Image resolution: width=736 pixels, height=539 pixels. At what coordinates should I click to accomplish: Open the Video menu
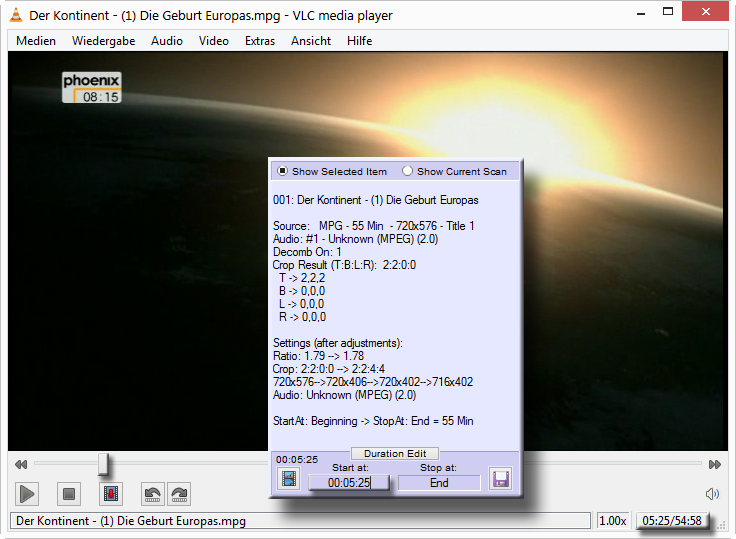pos(214,41)
